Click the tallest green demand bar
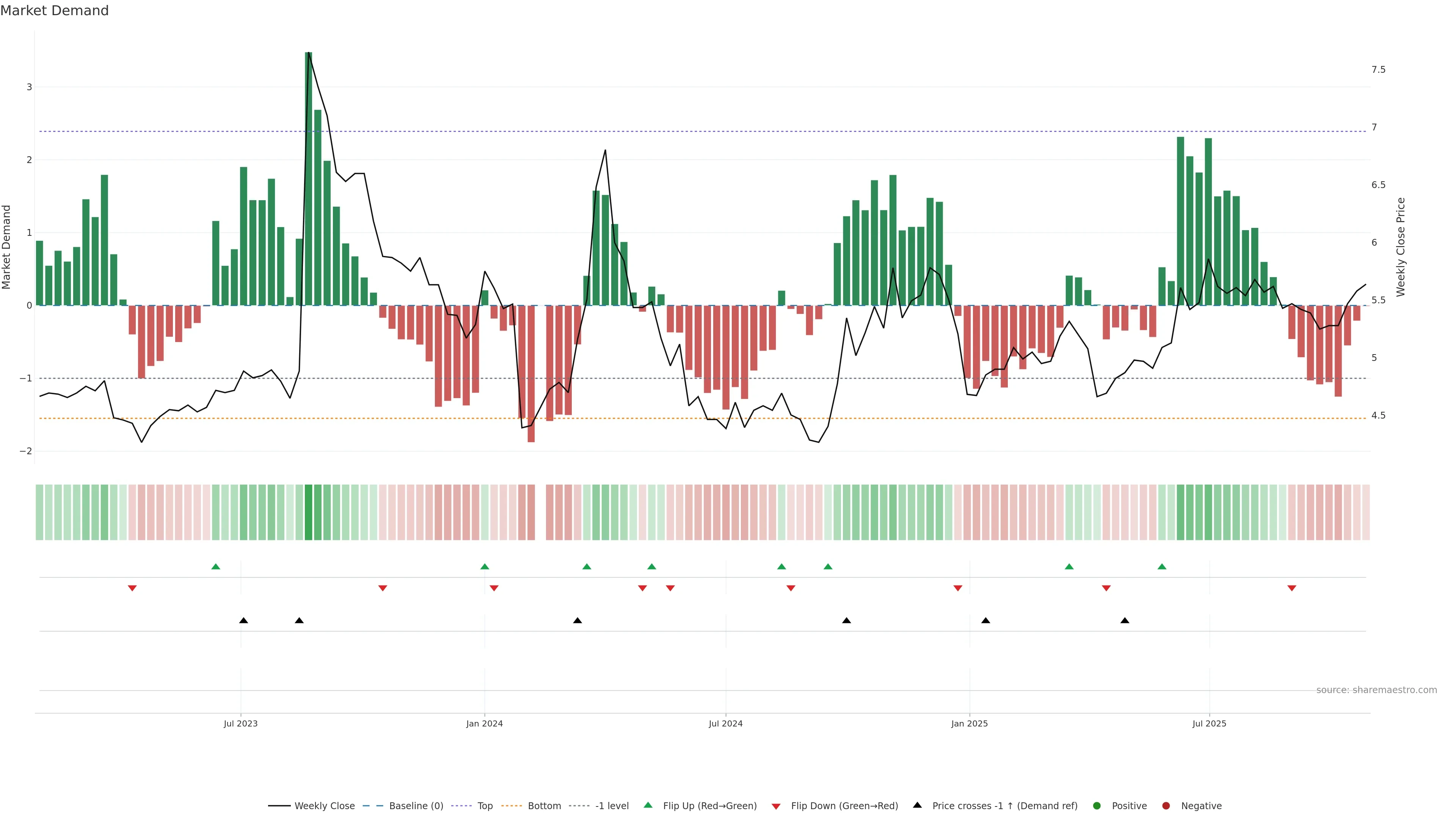Screen dimensions: 1456x819 click(309, 178)
